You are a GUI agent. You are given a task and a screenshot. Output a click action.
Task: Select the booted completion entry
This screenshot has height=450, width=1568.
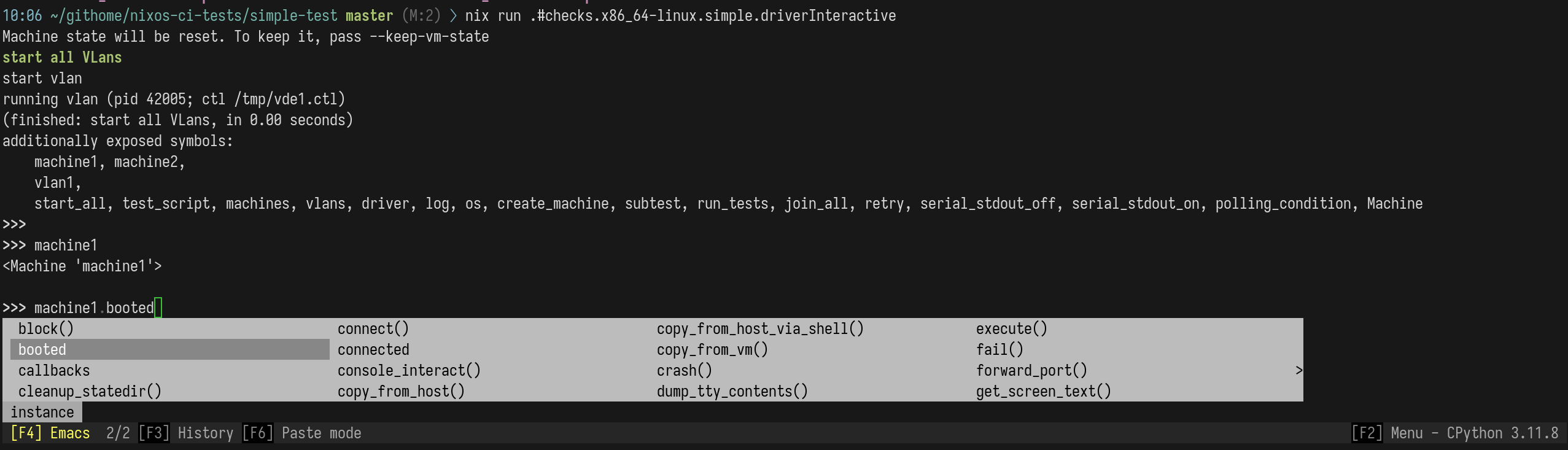coord(42,349)
